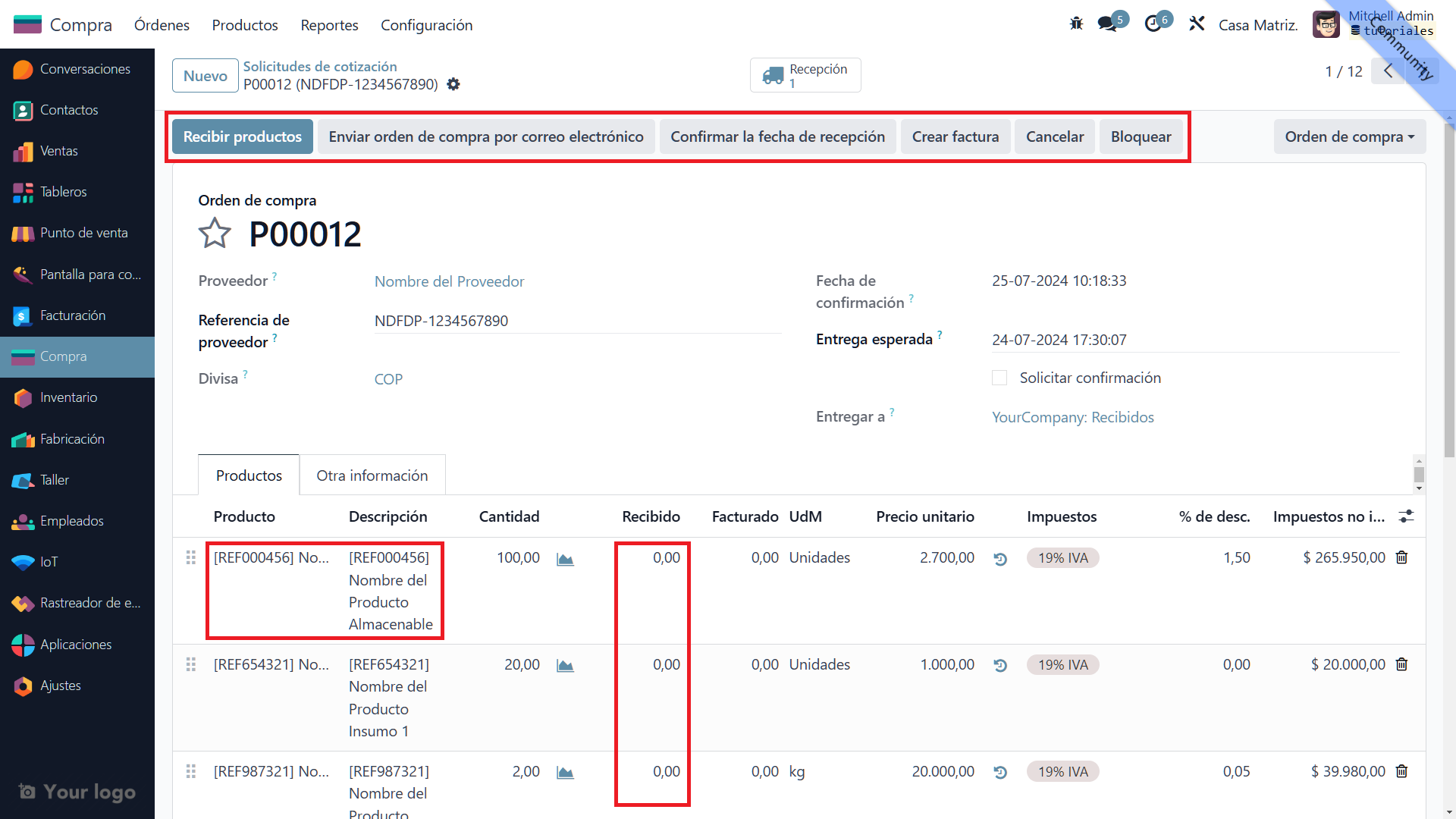The image size is (1456, 819).
Task: Go to the previous record arrow
Action: click(1388, 71)
